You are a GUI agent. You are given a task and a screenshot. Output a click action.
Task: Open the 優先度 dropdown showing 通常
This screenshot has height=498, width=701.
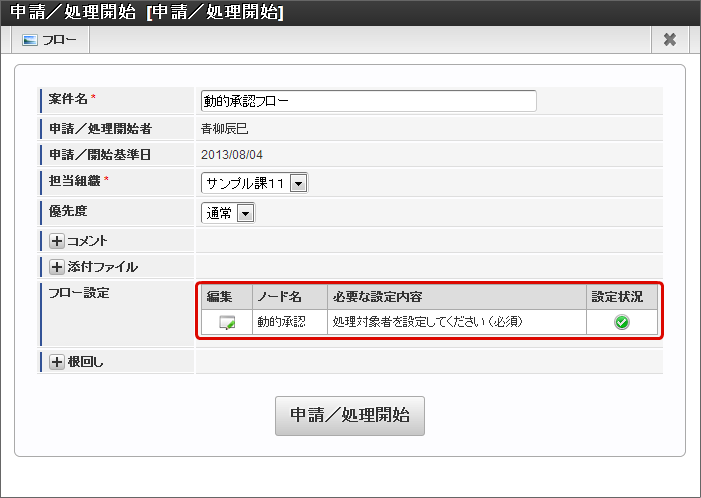pyautogui.click(x=228, y=213)
